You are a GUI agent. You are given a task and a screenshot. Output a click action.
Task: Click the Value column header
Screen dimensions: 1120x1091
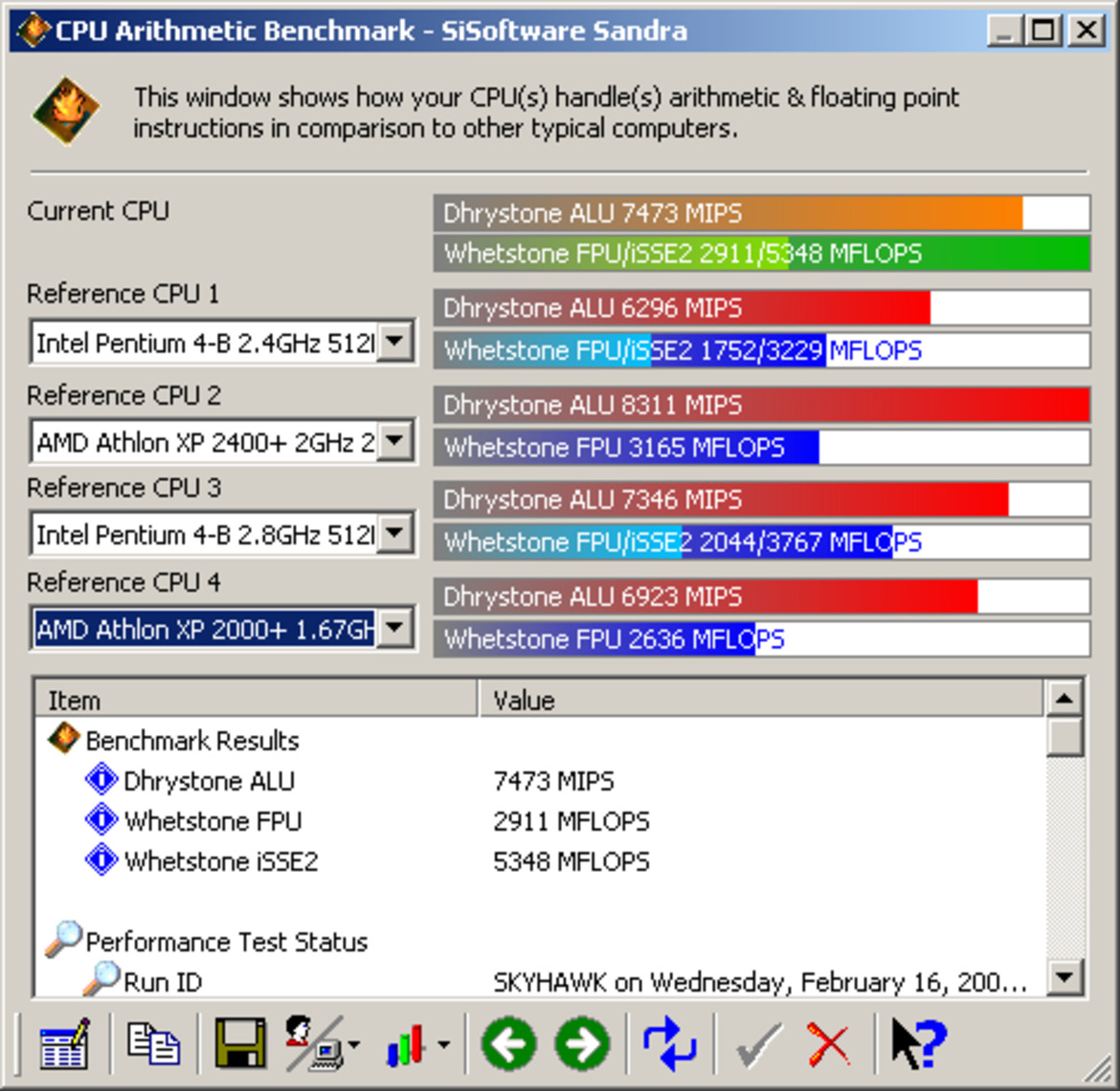point(761,699)
